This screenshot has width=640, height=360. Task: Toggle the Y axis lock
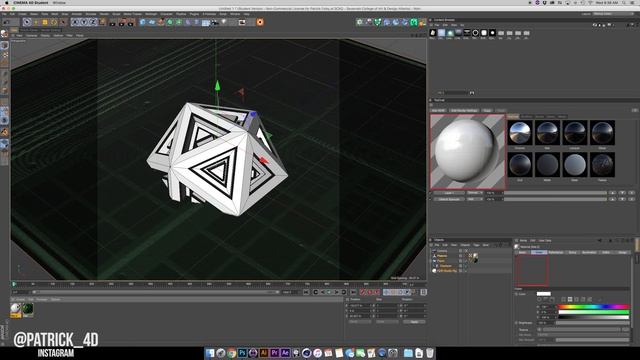click(84, 22)
